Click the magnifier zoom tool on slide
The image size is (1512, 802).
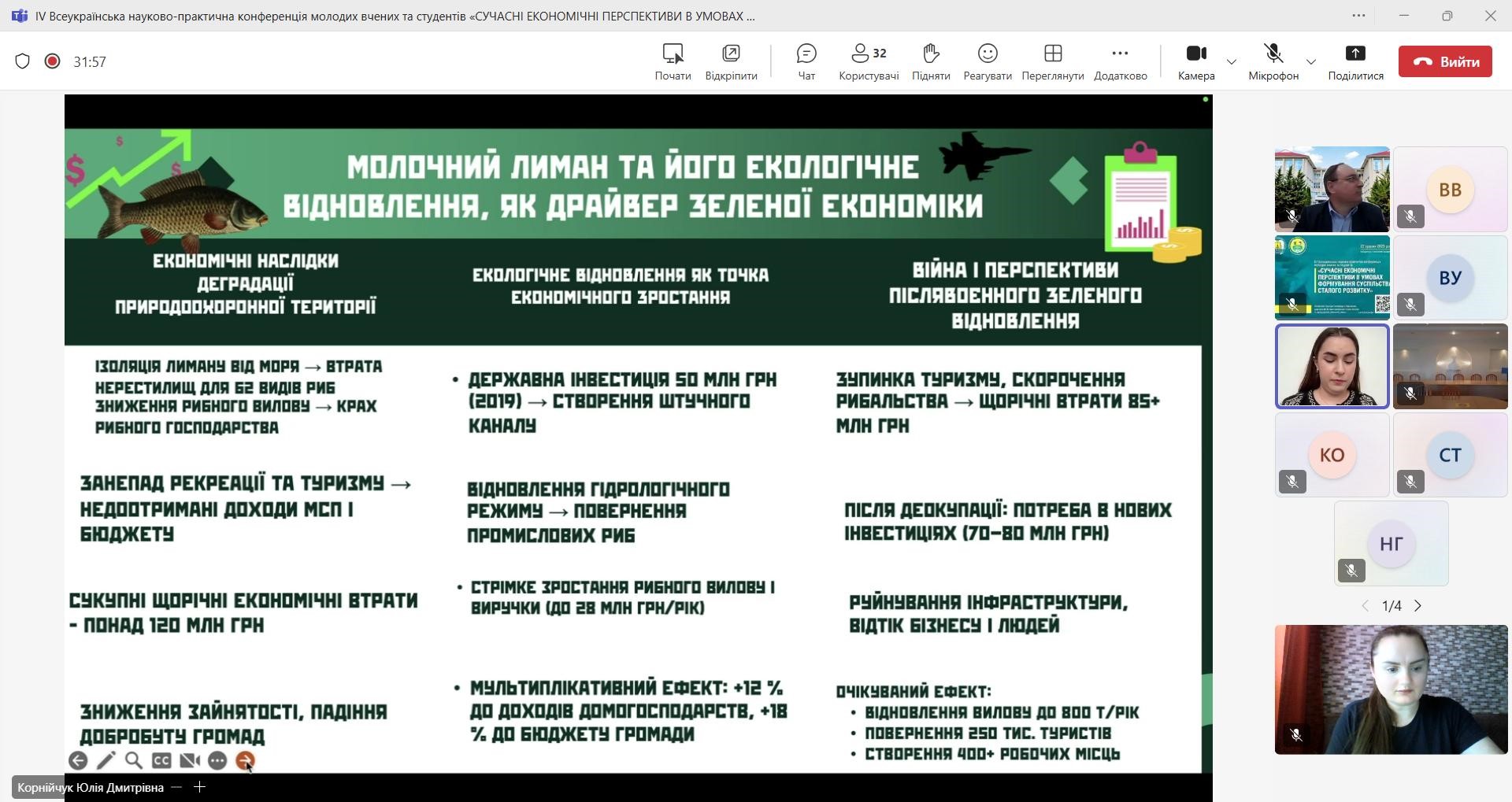(134, 760)
